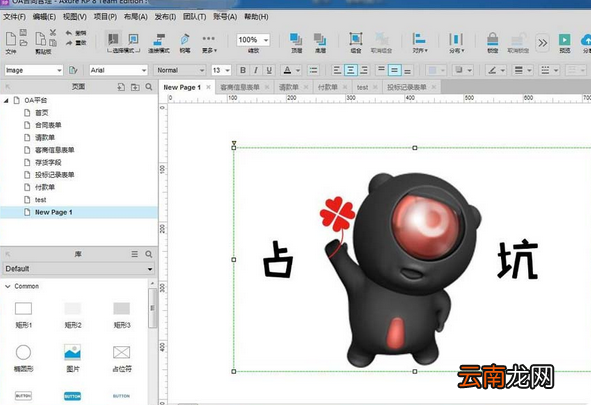Open the 布局(A) menu

pos(136,17)
